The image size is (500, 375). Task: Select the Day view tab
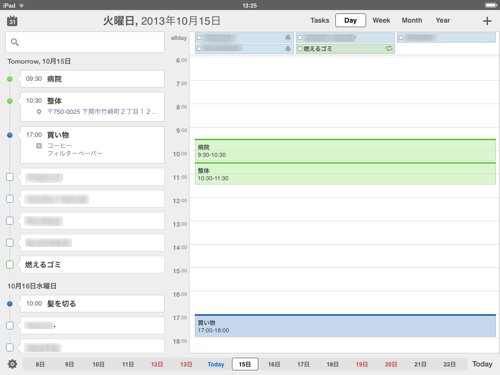coord(350,20)
